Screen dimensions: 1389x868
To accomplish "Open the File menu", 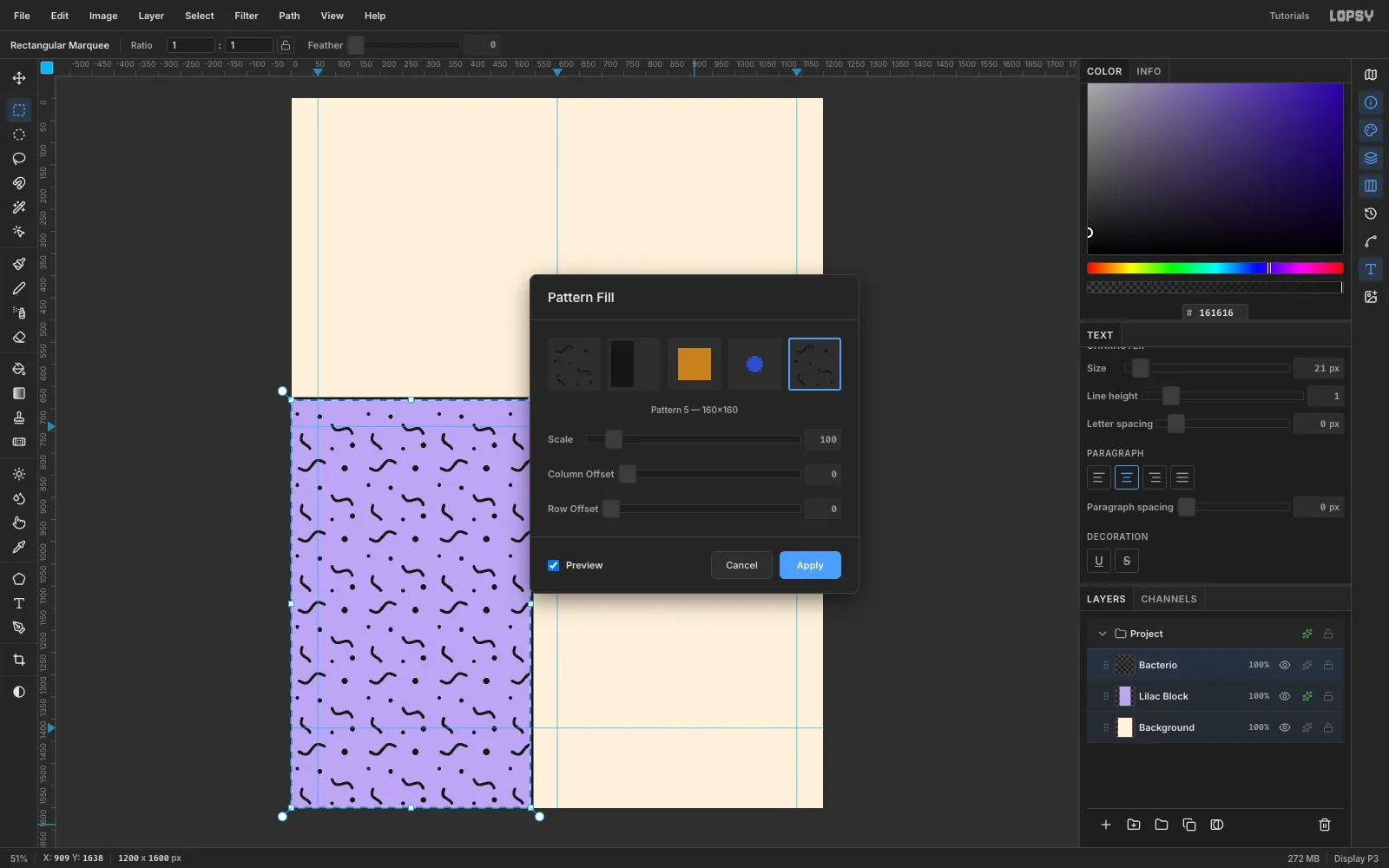I will coord(22,16).
